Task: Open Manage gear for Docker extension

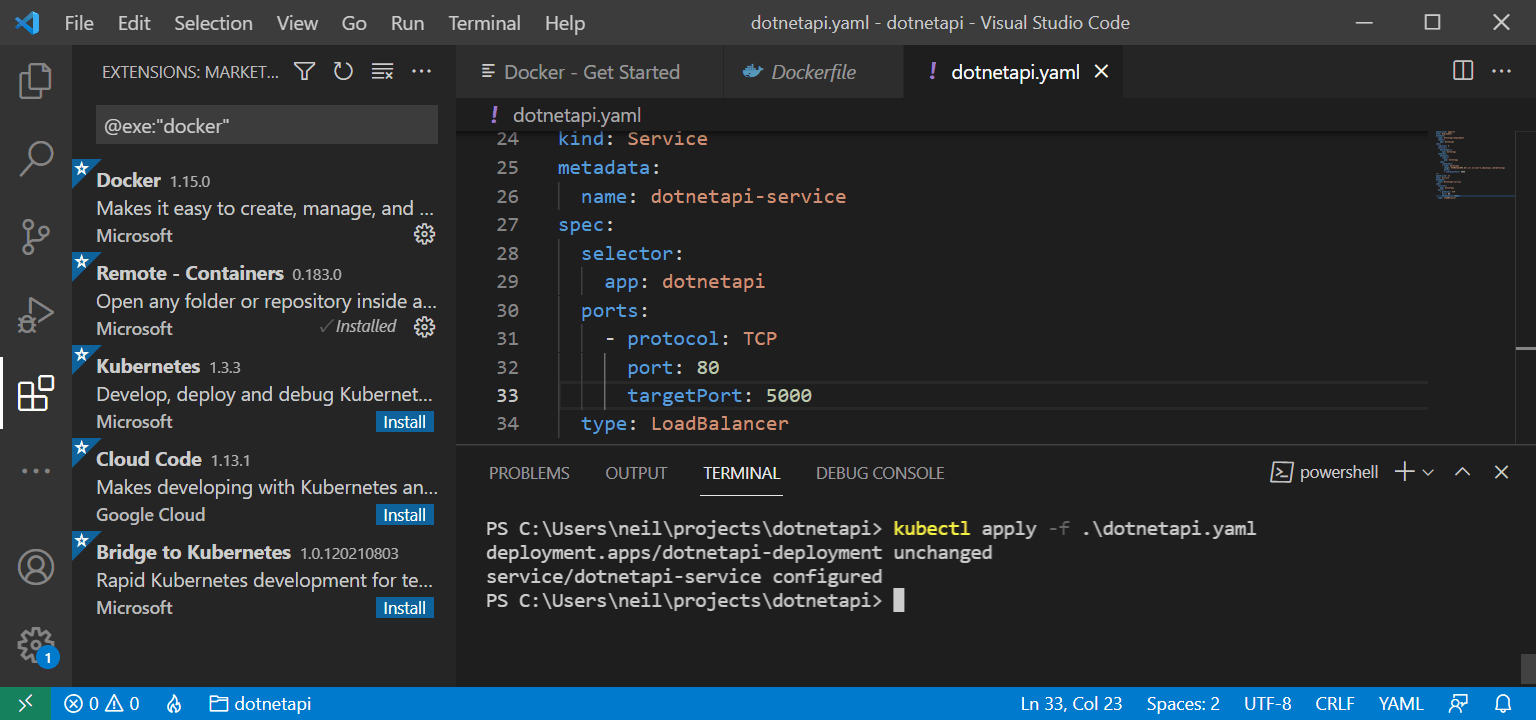Action: click(x=424, y=234)
